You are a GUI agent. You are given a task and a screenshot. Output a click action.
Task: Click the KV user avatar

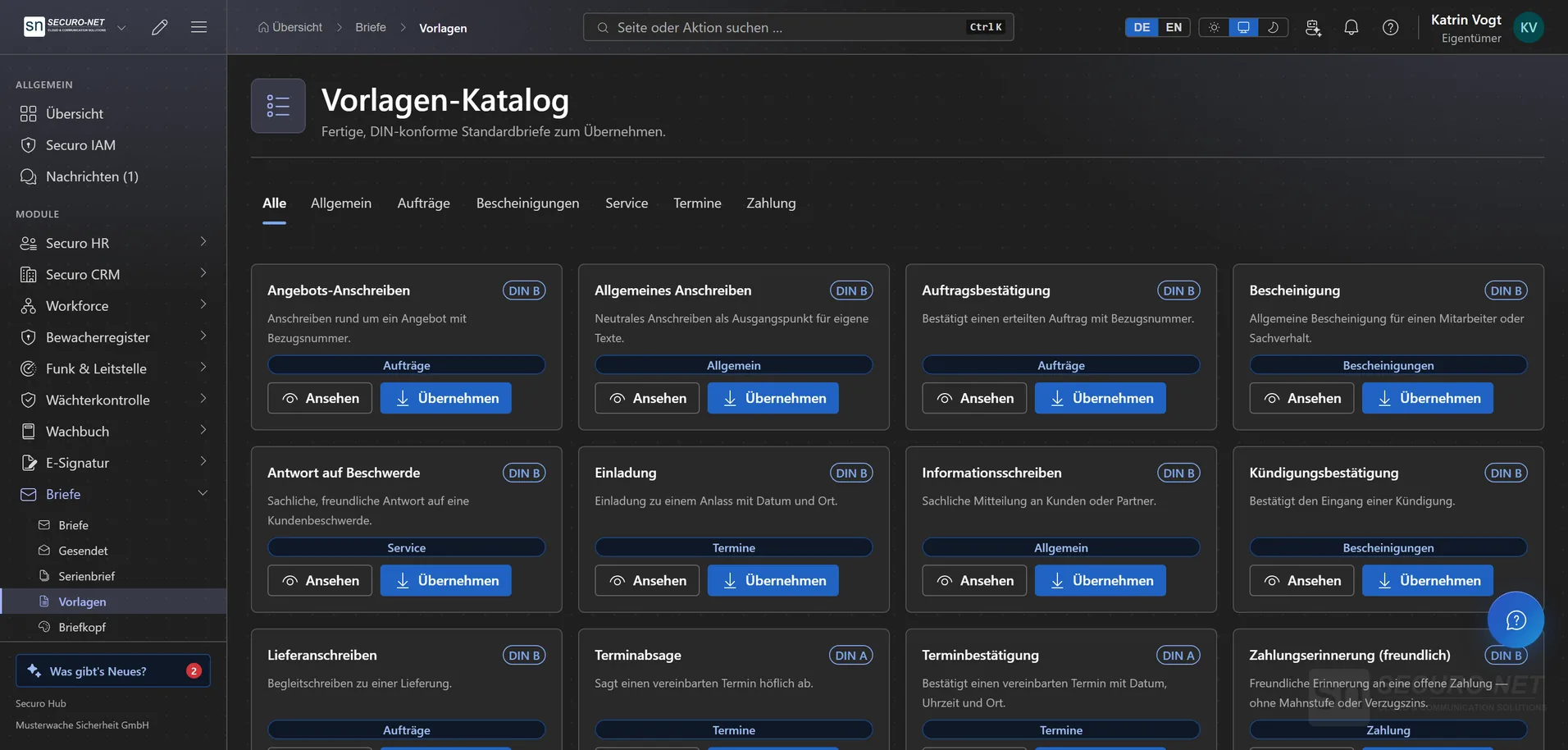click(1529, 27)
